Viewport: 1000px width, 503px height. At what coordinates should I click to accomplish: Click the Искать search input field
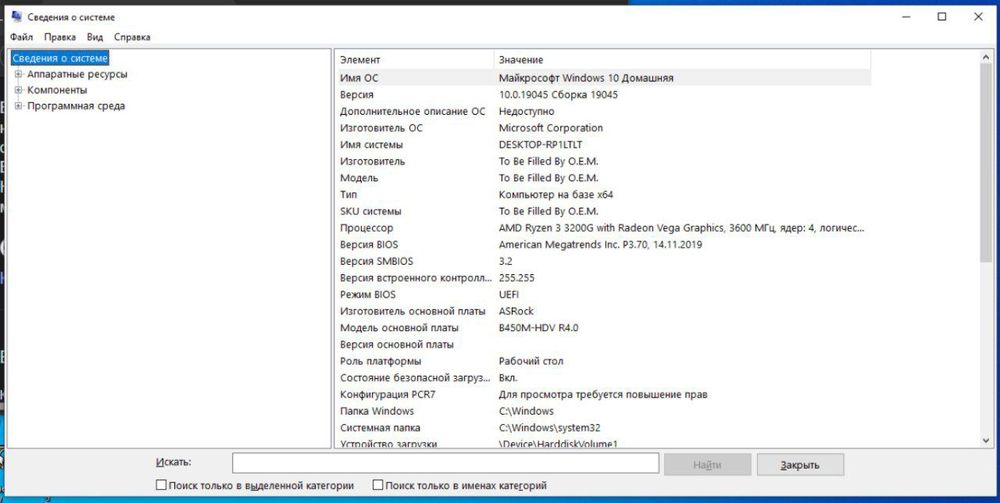pos(445,463)
